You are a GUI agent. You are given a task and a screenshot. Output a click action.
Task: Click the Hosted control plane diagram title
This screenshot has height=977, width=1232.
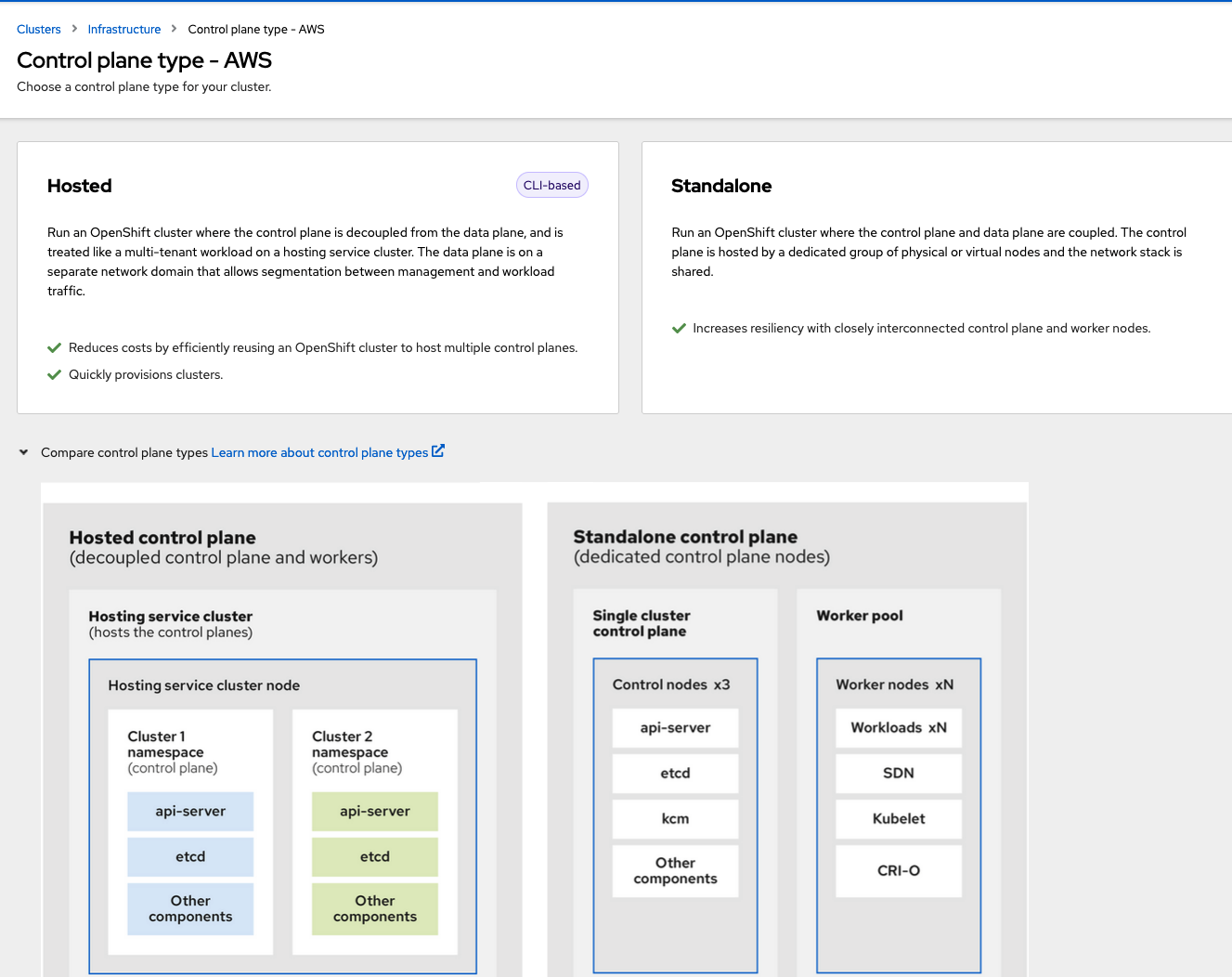[162, 538]
